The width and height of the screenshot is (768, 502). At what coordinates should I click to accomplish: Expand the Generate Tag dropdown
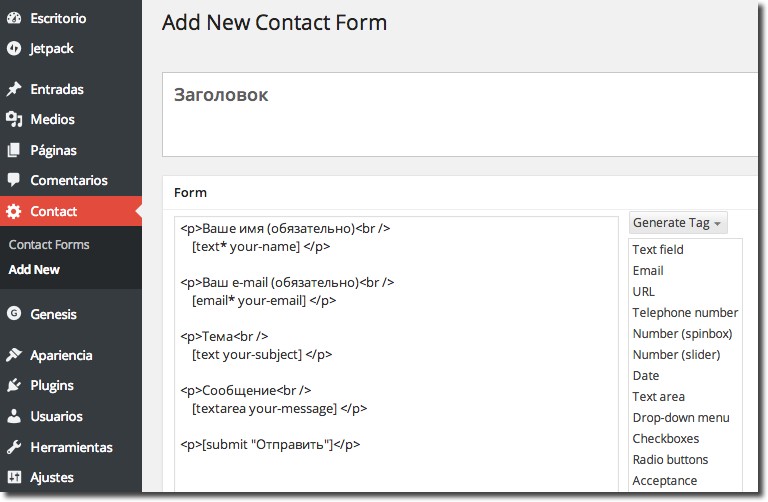coord(678,223)
